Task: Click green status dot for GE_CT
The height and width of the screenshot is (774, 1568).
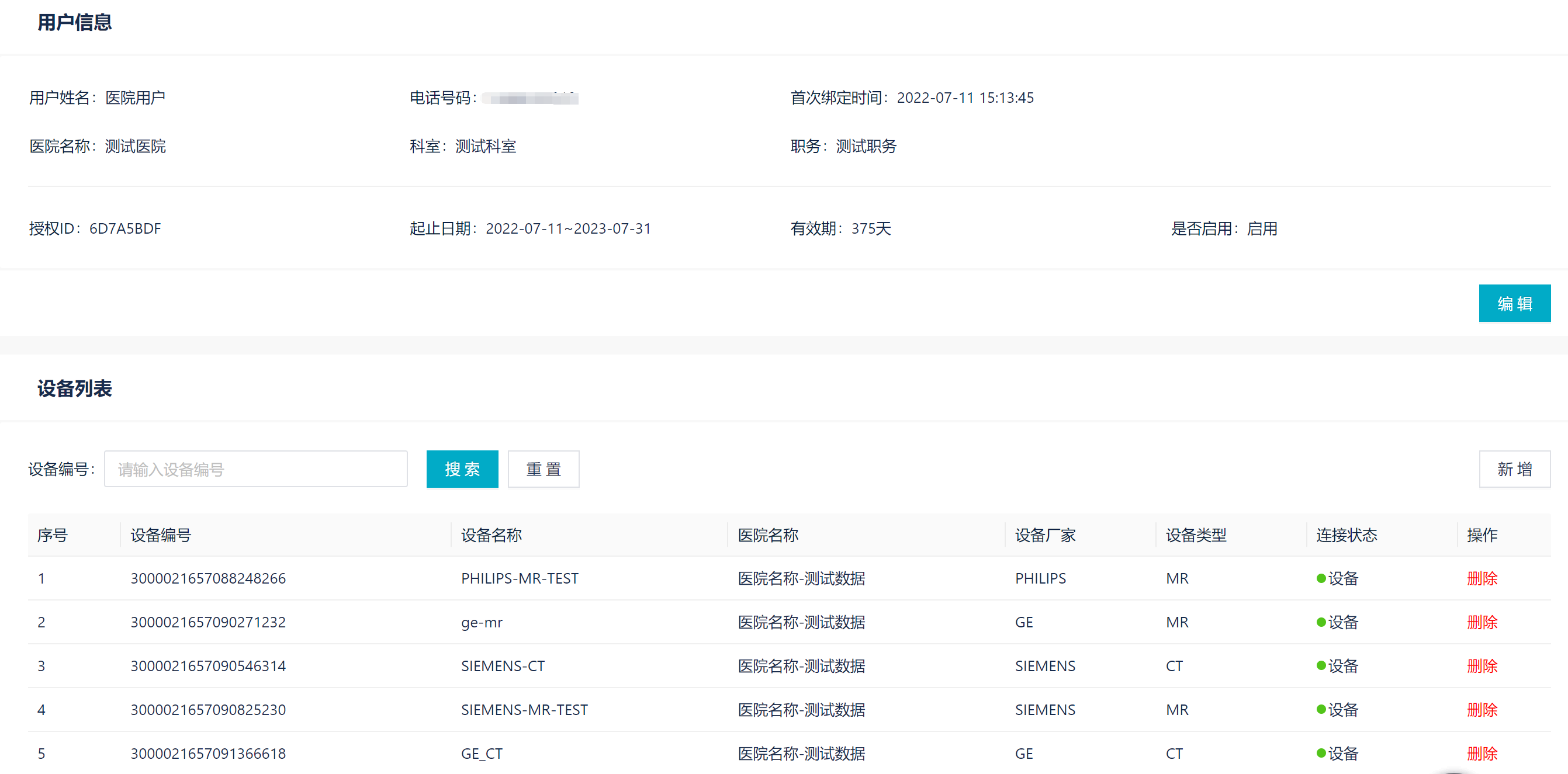Action: pyautogui.click(x=1321, y=754)
